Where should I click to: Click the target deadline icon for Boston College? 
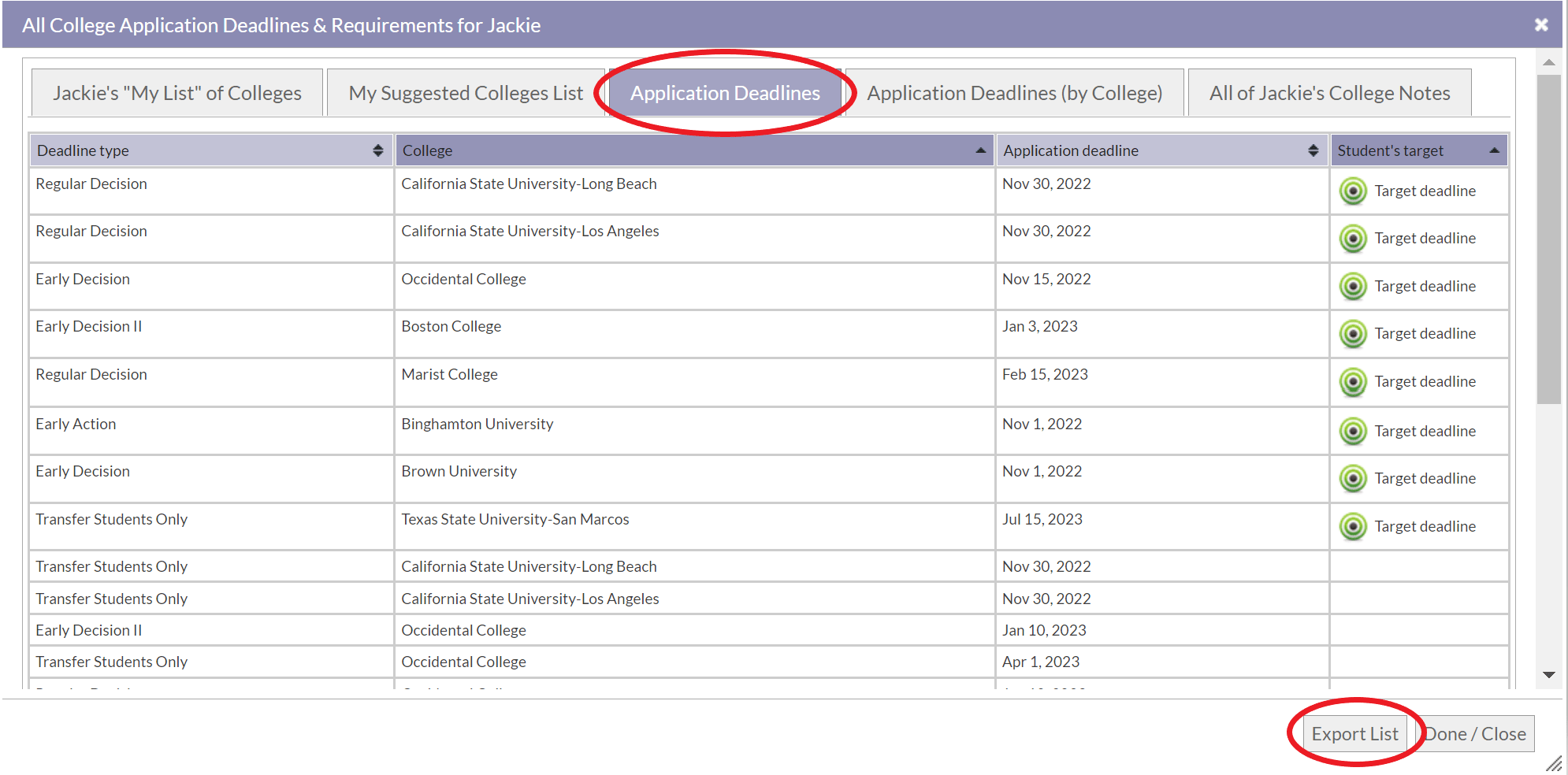[x=1352, y=334]
